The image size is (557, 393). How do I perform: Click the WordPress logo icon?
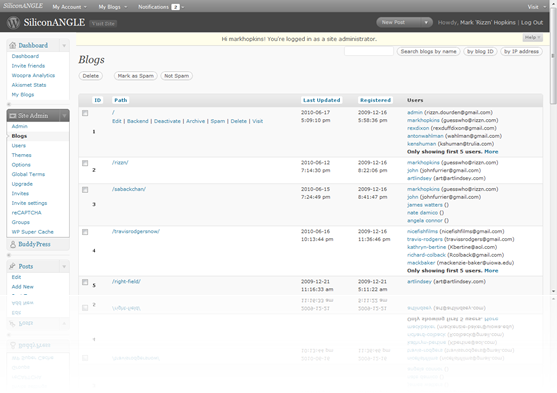[13, 22]
